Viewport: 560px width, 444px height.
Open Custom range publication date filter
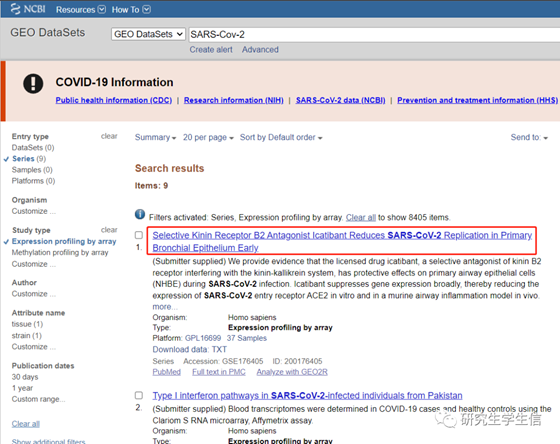pos(38,399)
